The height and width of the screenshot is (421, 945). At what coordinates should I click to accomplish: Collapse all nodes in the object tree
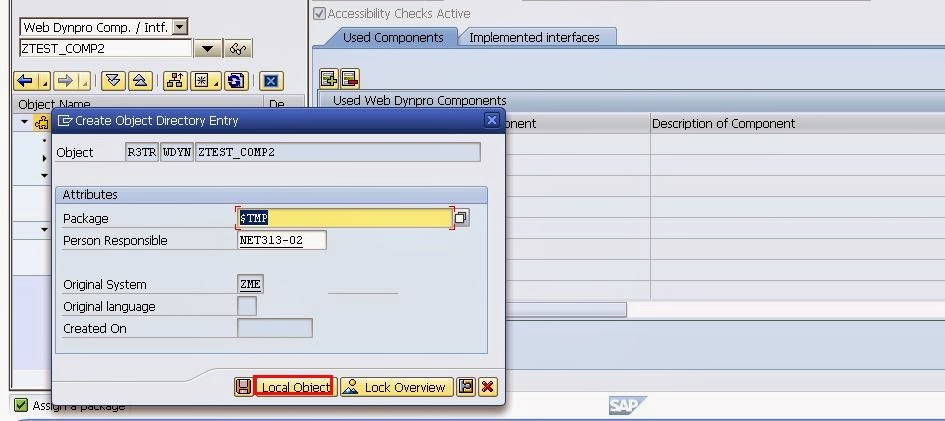click(140, 81)
